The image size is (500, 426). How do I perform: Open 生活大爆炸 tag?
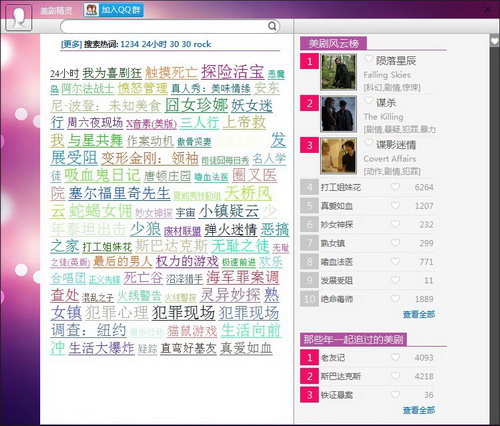coord(101,348)
